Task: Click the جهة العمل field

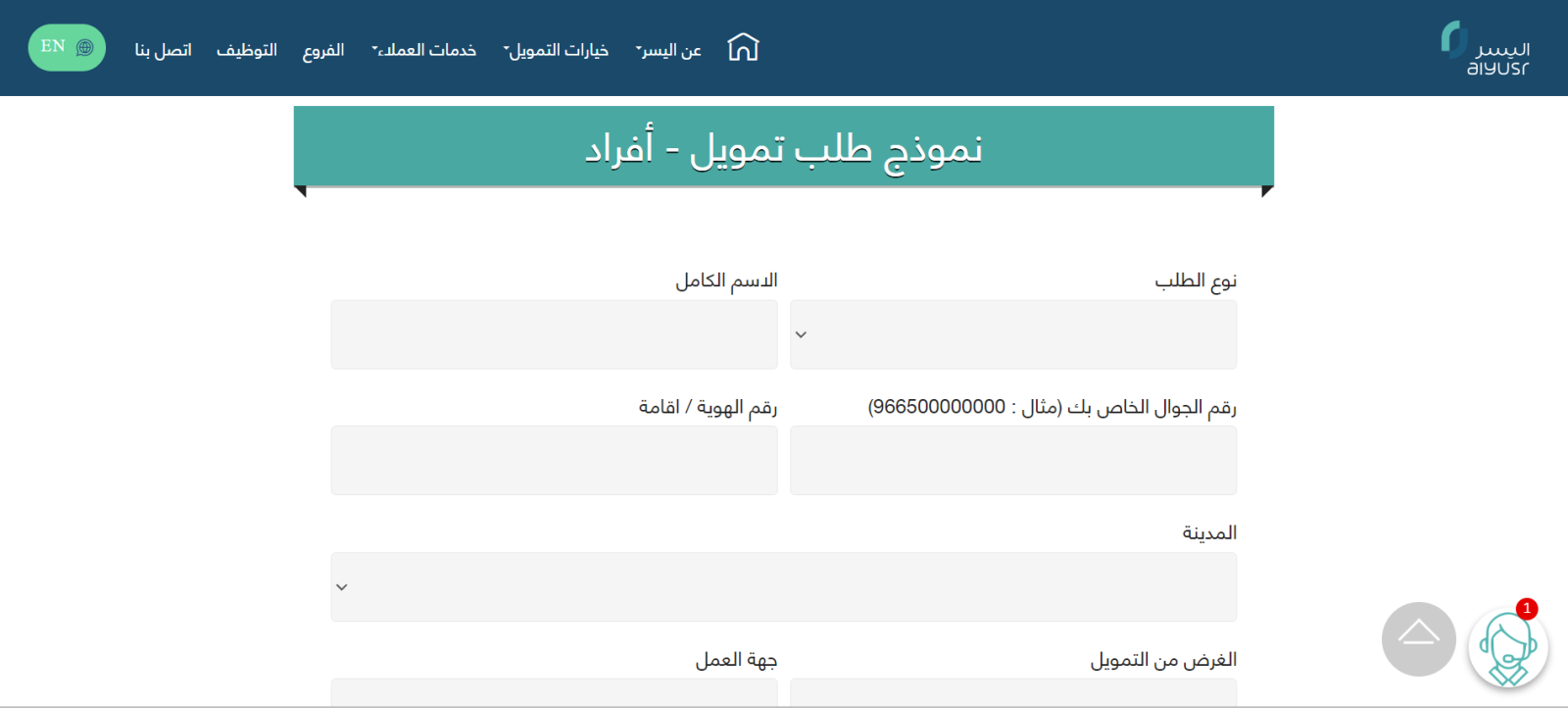Action: [554, 692]
